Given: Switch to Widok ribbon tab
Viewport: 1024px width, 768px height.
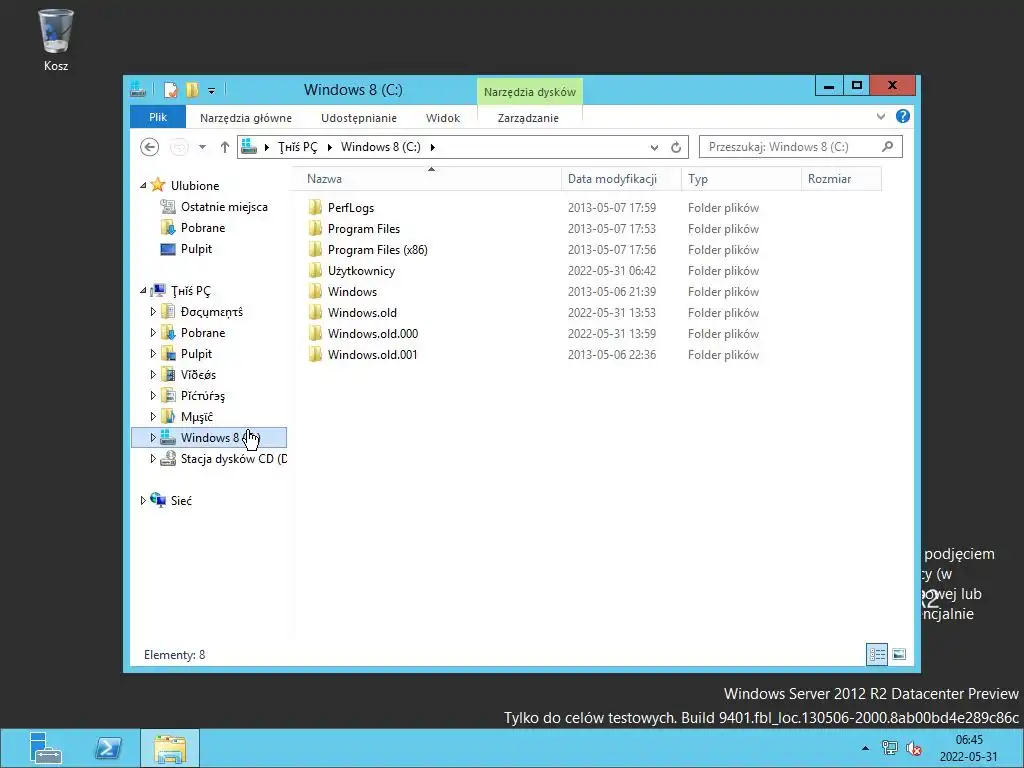Looking at the screenshot, I should (x=443, y=118).
